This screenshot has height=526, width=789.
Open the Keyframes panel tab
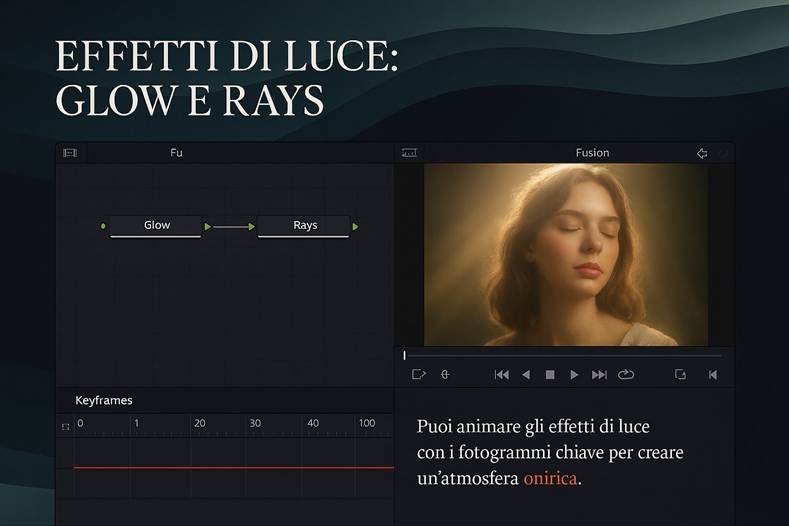(x=104, y=400)
